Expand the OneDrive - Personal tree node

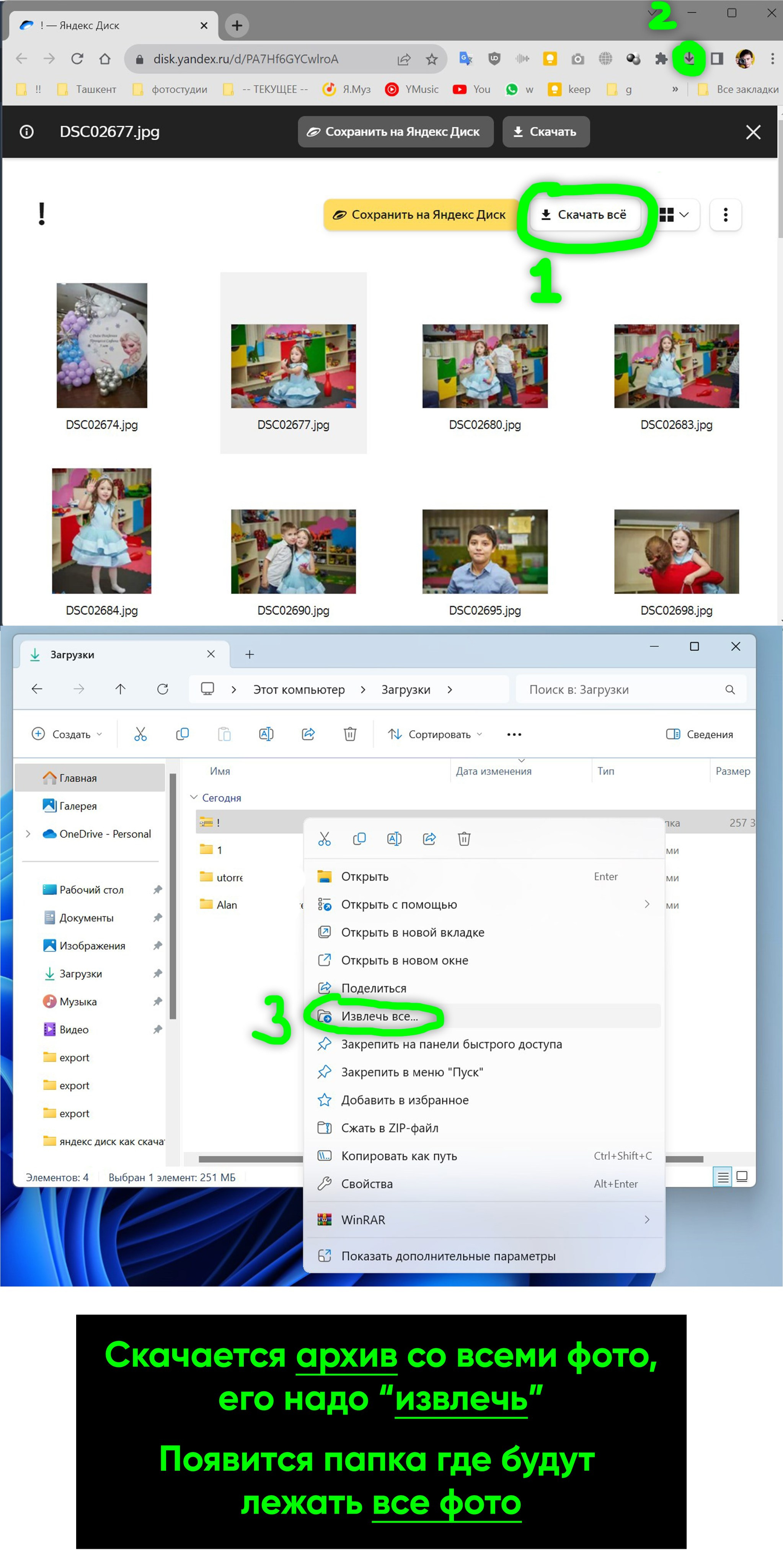coord(28,834)
